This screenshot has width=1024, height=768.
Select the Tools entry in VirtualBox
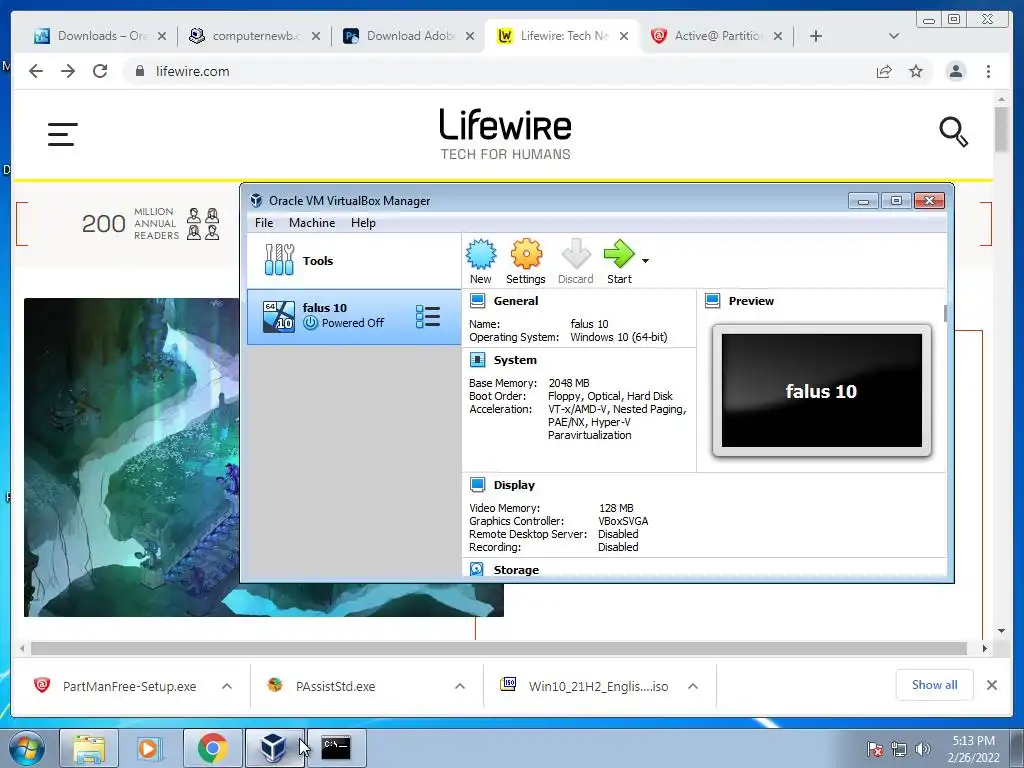354,261
